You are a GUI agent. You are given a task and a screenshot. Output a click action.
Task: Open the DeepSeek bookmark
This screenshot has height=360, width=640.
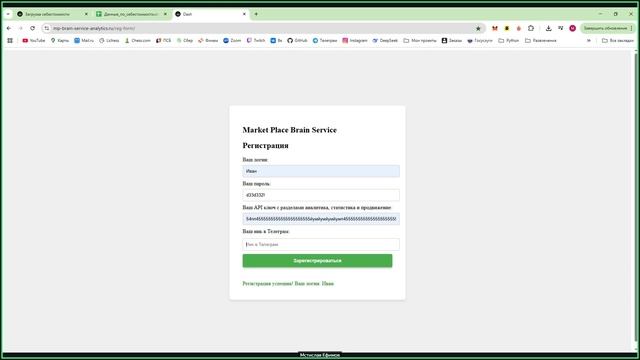tap(385, 40)
